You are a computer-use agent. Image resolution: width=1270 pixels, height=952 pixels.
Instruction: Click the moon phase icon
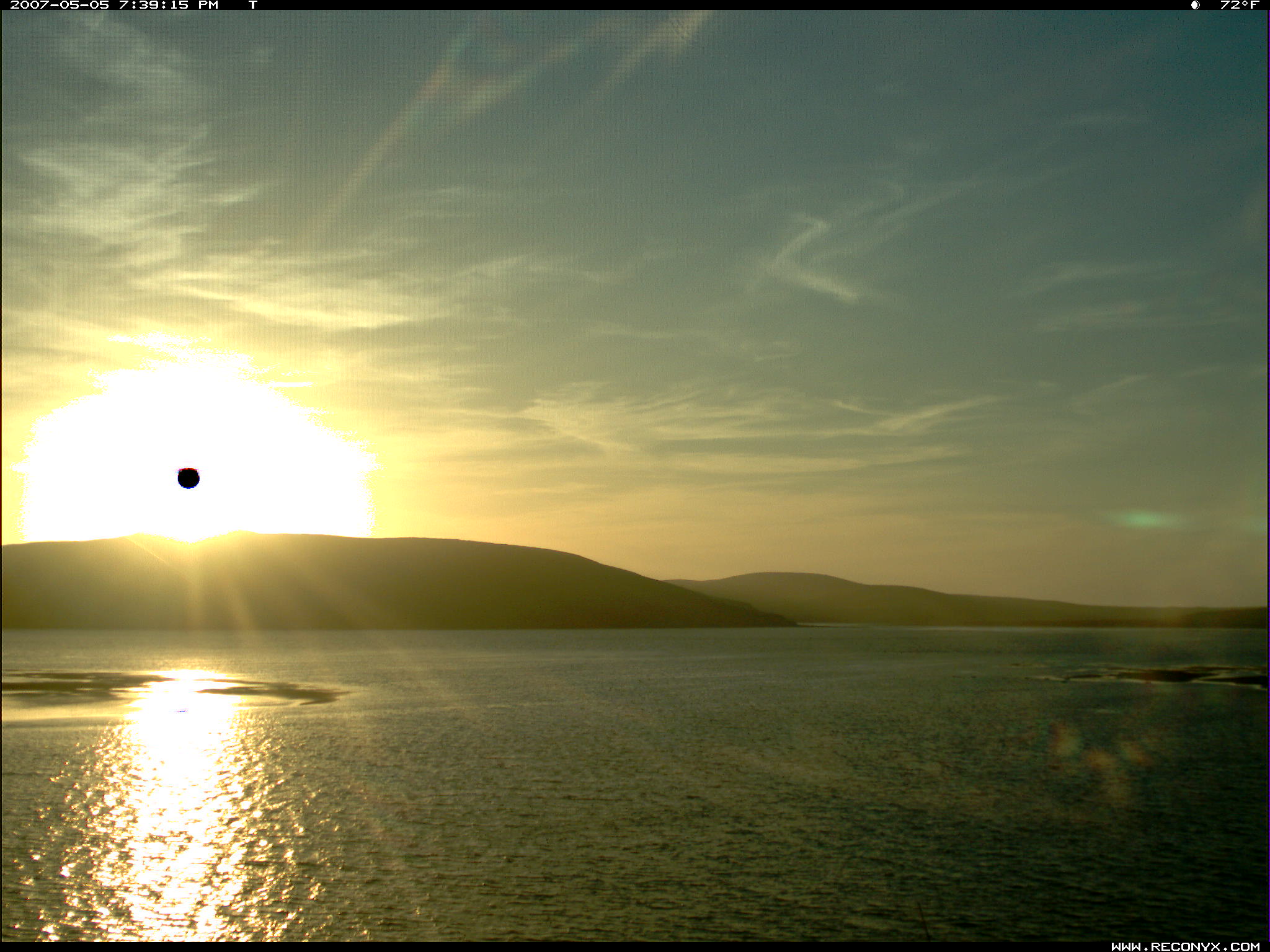coord(1195,5)
